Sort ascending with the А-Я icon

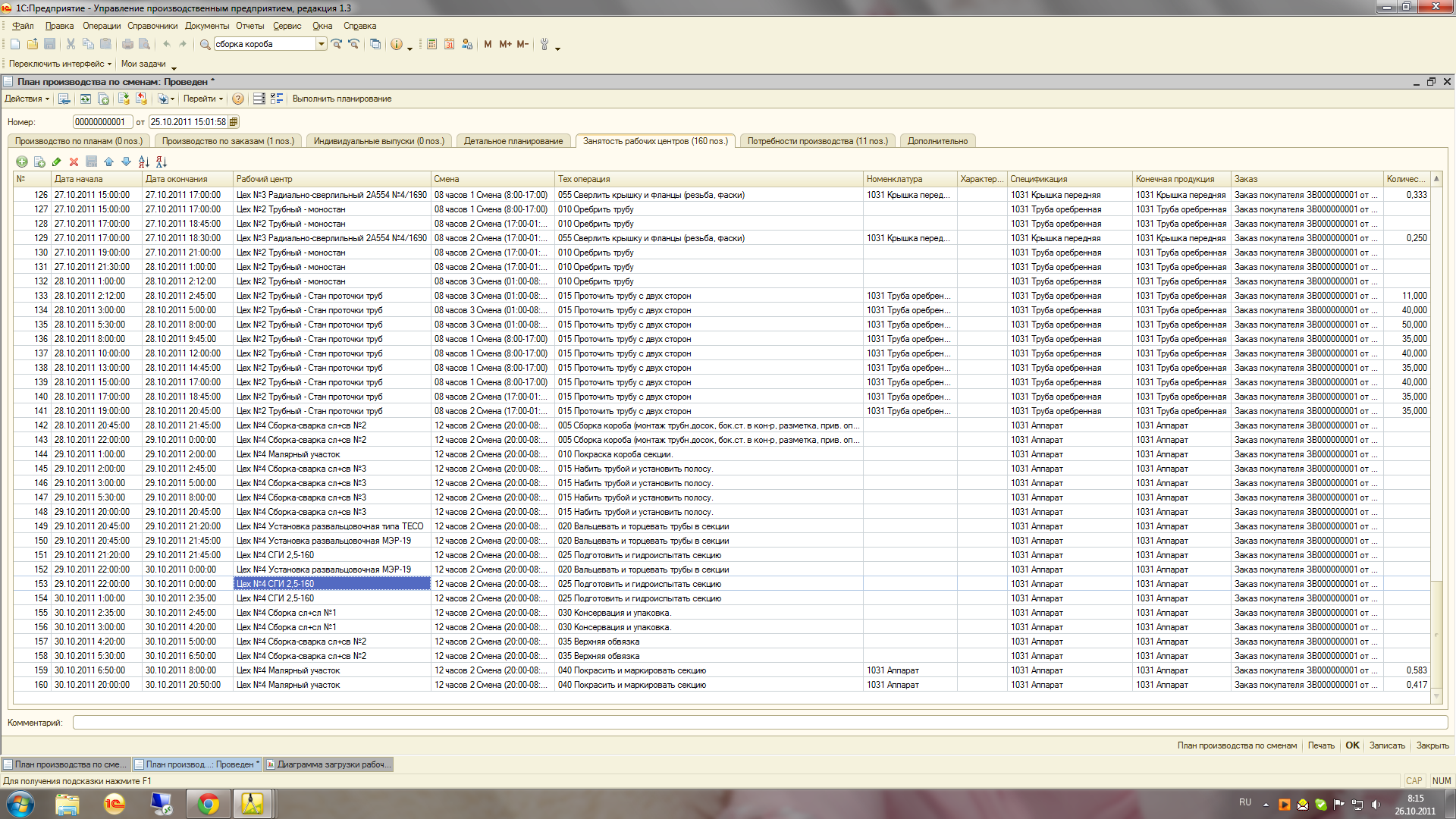point(144,162)
